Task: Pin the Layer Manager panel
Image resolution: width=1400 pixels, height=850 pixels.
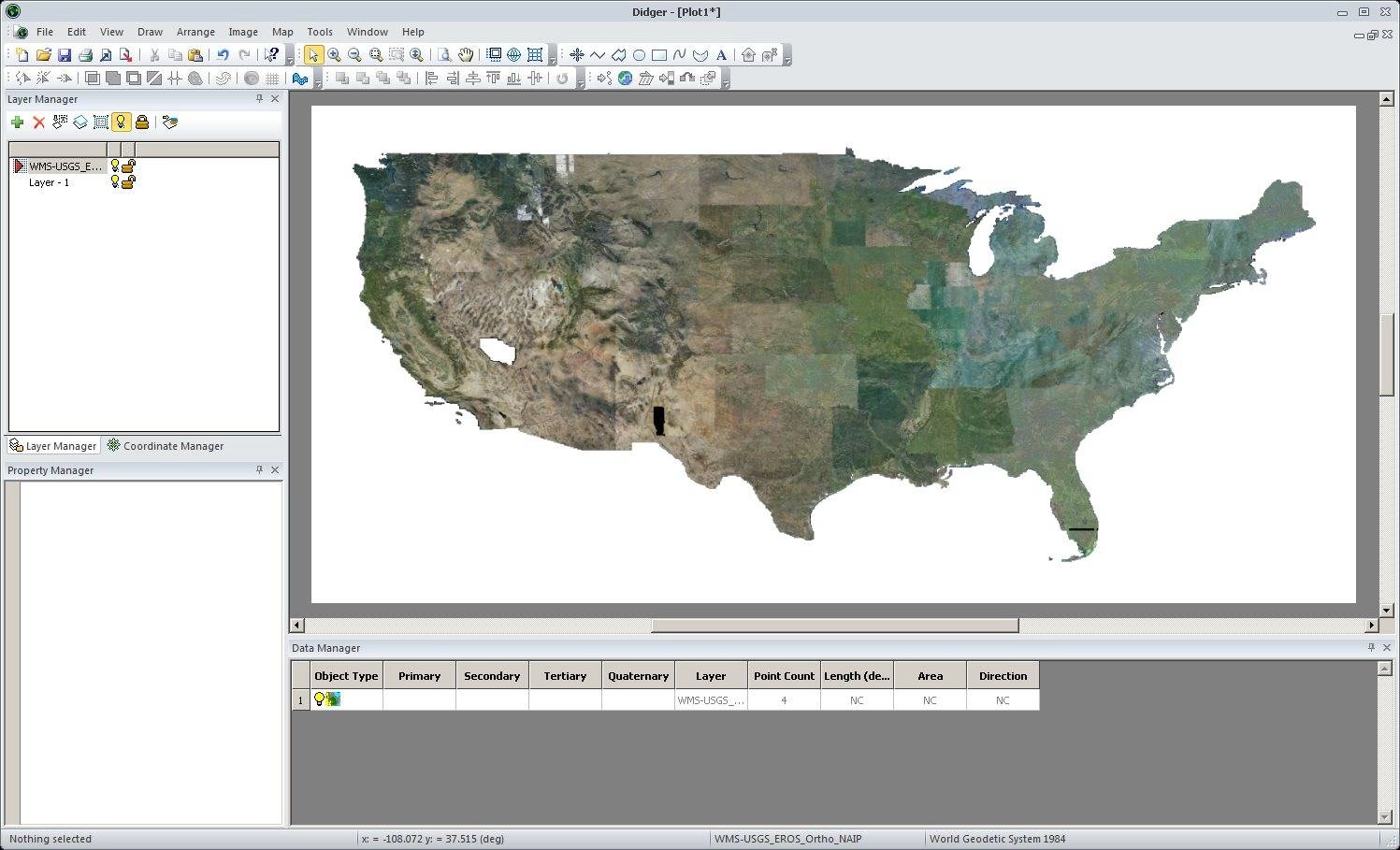Action: [x=259, y=98]
